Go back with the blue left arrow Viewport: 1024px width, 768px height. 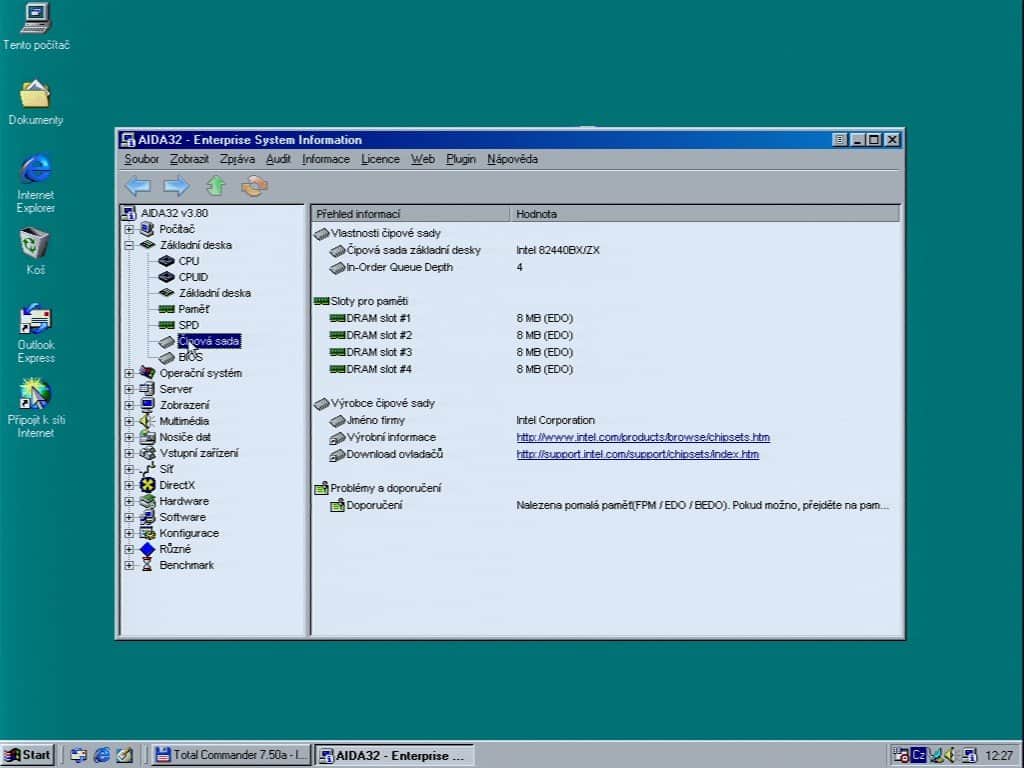(x=138, y=186)
